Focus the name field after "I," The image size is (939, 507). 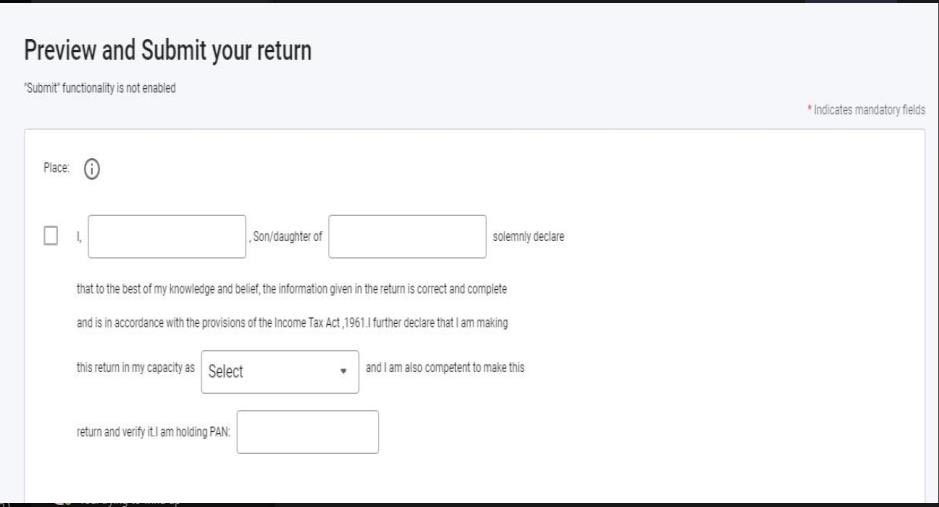click(x=167, y=237)
